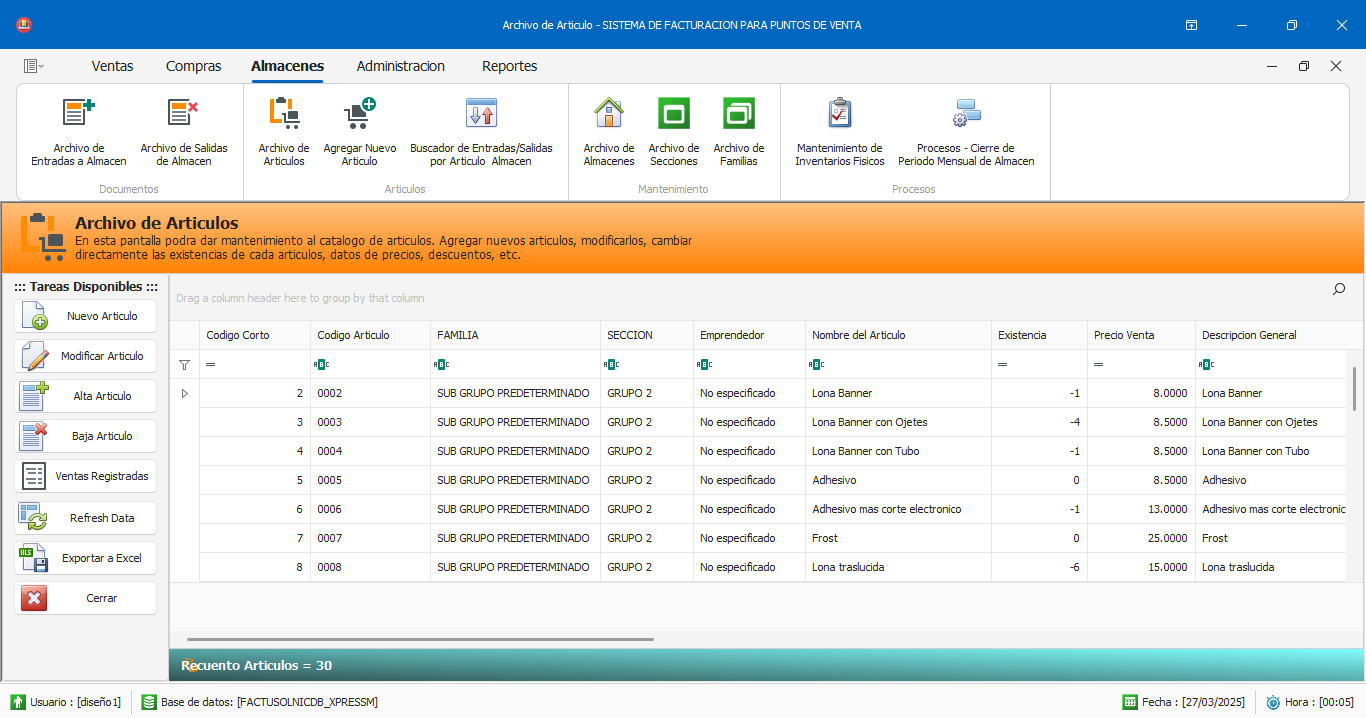Open Archivo de Salidas de Almacen
The height and width of the screenshot is (718, 1366).
pos(183,131)
